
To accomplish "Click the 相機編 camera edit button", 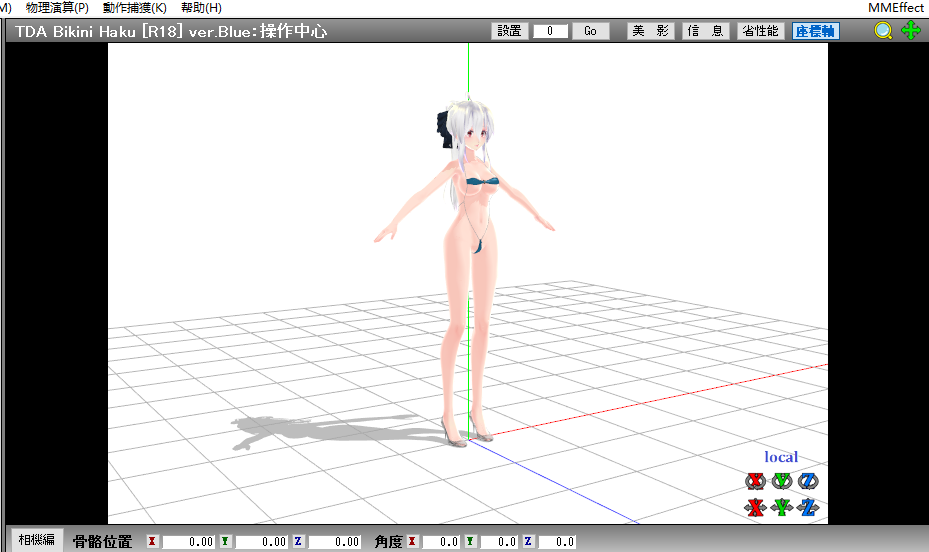I will pos(38,540).
